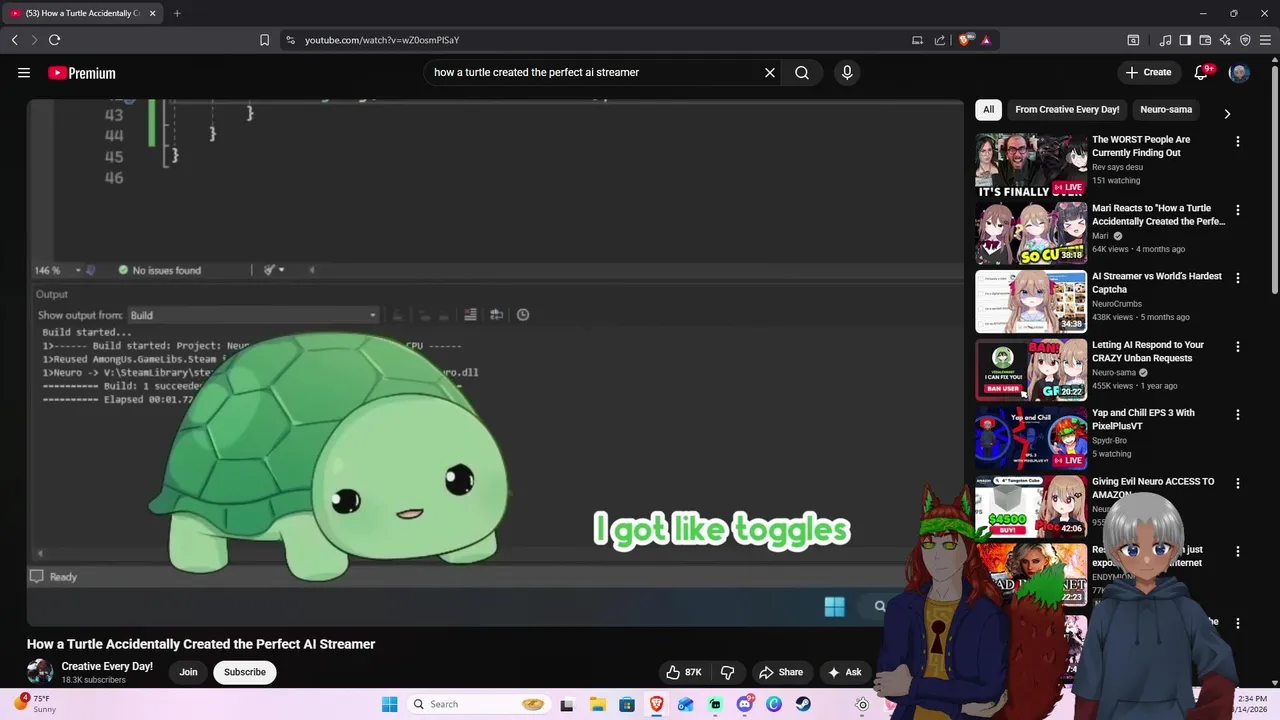This screenshot has width=1280, height=720.
Task: Click the share page icon in address bar
Action: pyautogui.click(x=940, y=40)
